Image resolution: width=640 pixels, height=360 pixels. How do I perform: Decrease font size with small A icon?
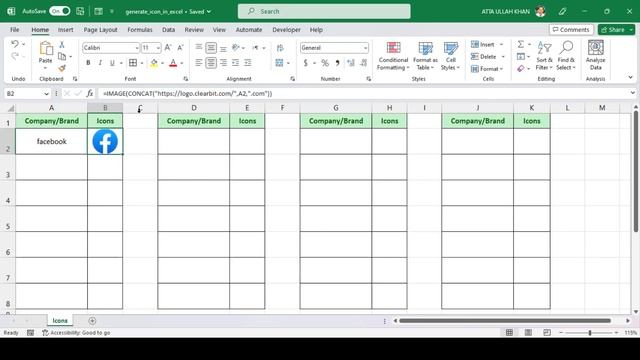coord(180,48)
